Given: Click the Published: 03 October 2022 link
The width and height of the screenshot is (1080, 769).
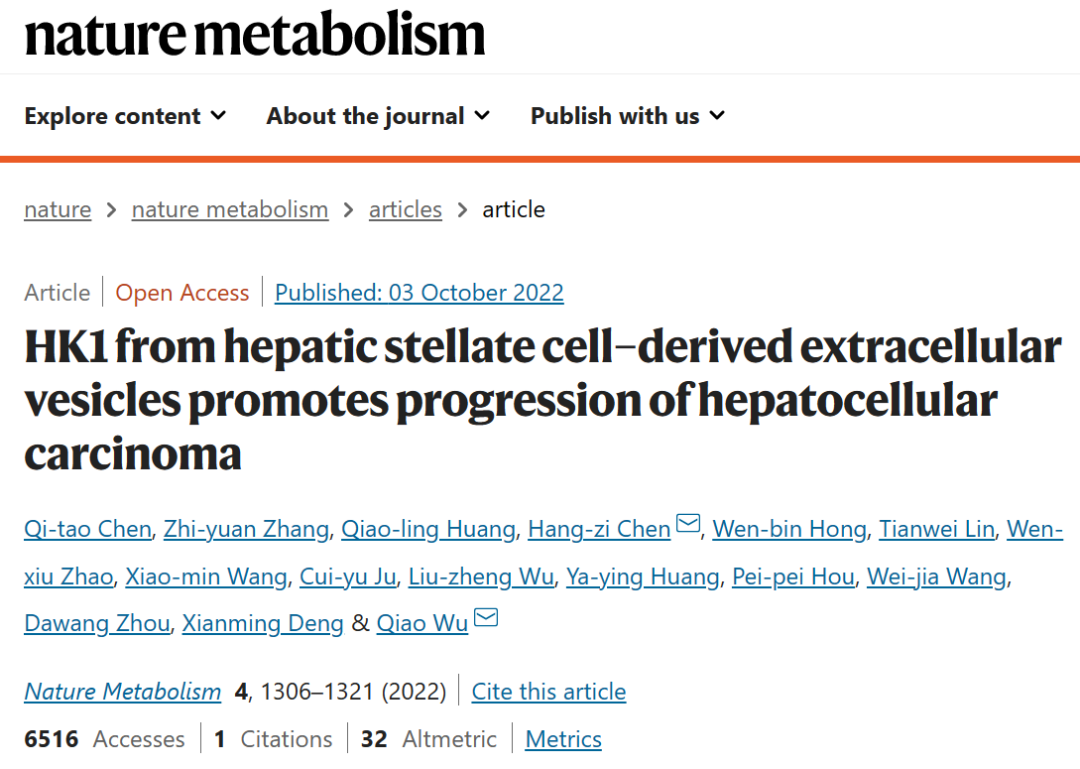Looking at the screenshot, I should 419,293.
